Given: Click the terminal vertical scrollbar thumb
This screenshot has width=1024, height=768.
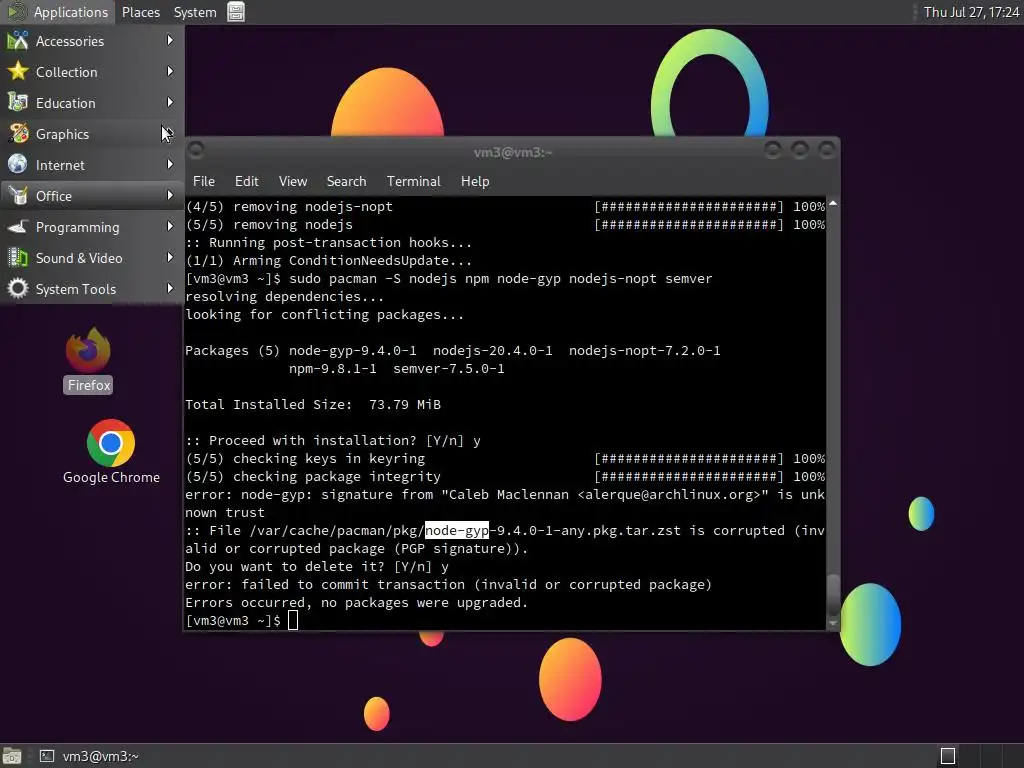Looking at the screenshot, I should [x=833, y=594].
